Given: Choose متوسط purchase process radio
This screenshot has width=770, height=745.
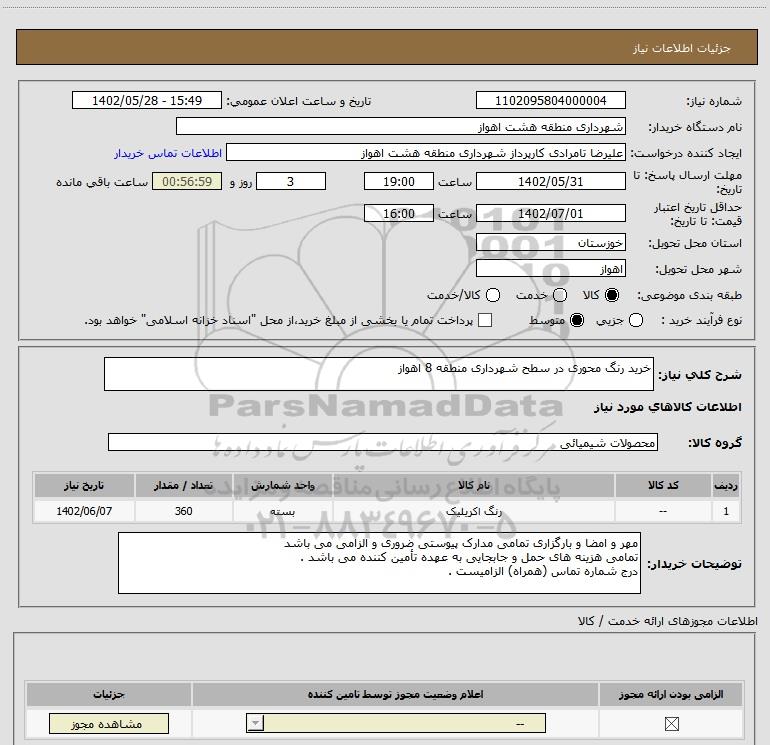Looking at the screenshot, I should tap(577, 320).
